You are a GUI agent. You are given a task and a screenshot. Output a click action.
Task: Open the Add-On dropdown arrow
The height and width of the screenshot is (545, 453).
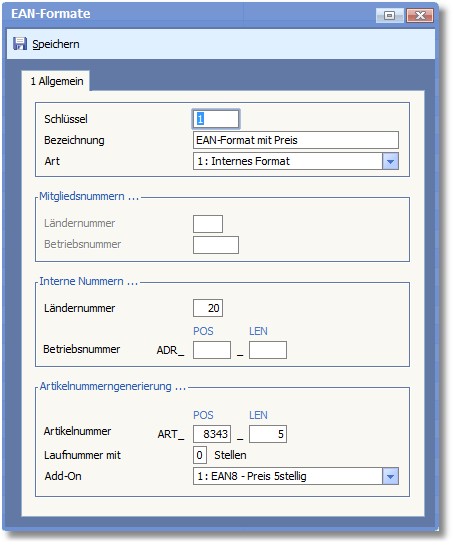point(390,476)
